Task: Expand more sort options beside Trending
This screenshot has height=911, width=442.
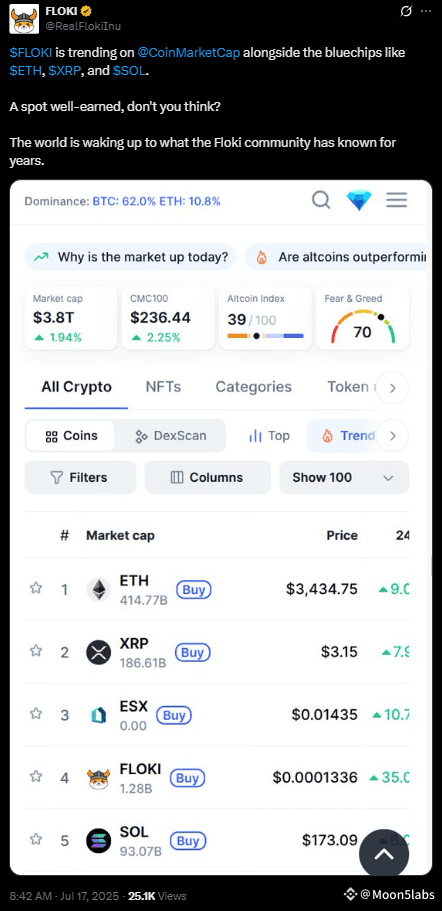Action: [x=393, y=436]
